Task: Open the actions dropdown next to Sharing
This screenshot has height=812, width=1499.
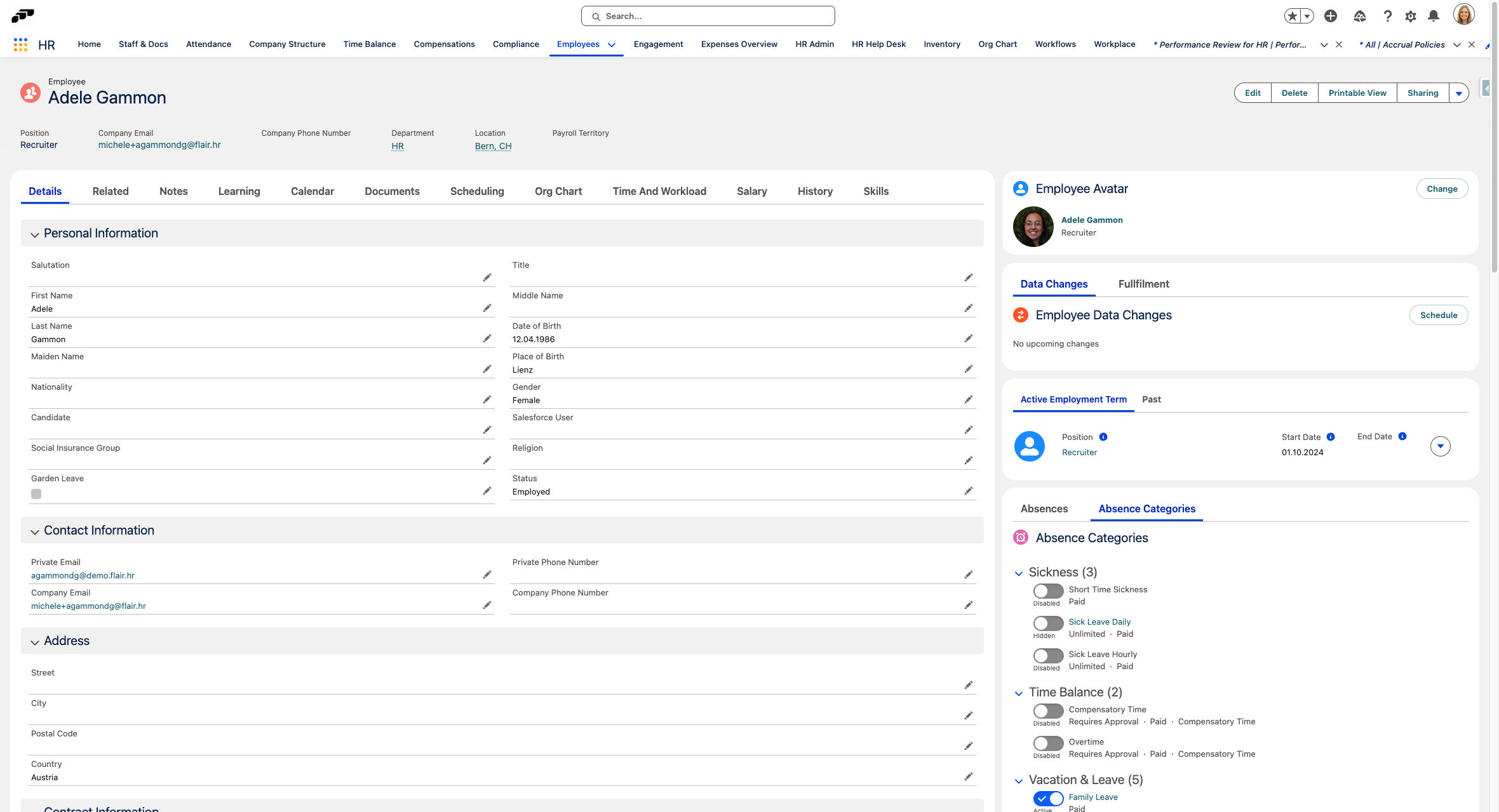Action: (1458, 93)
